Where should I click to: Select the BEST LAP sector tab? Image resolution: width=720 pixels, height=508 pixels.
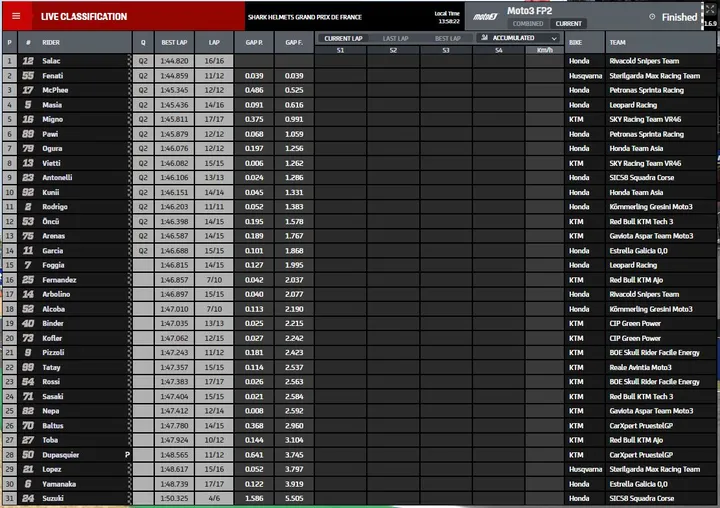(x=447, y=38)
